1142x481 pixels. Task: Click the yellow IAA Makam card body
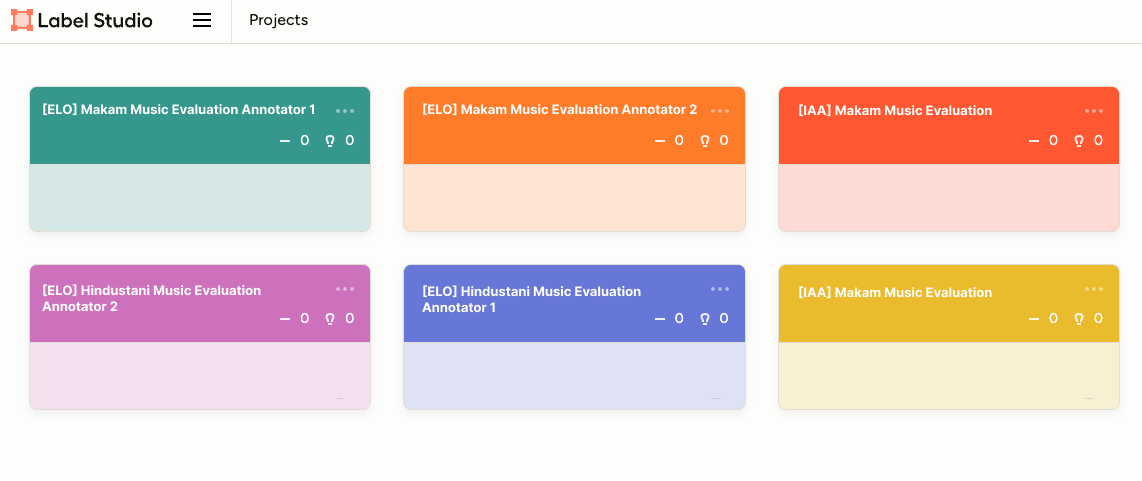click(x=948, y=375)
